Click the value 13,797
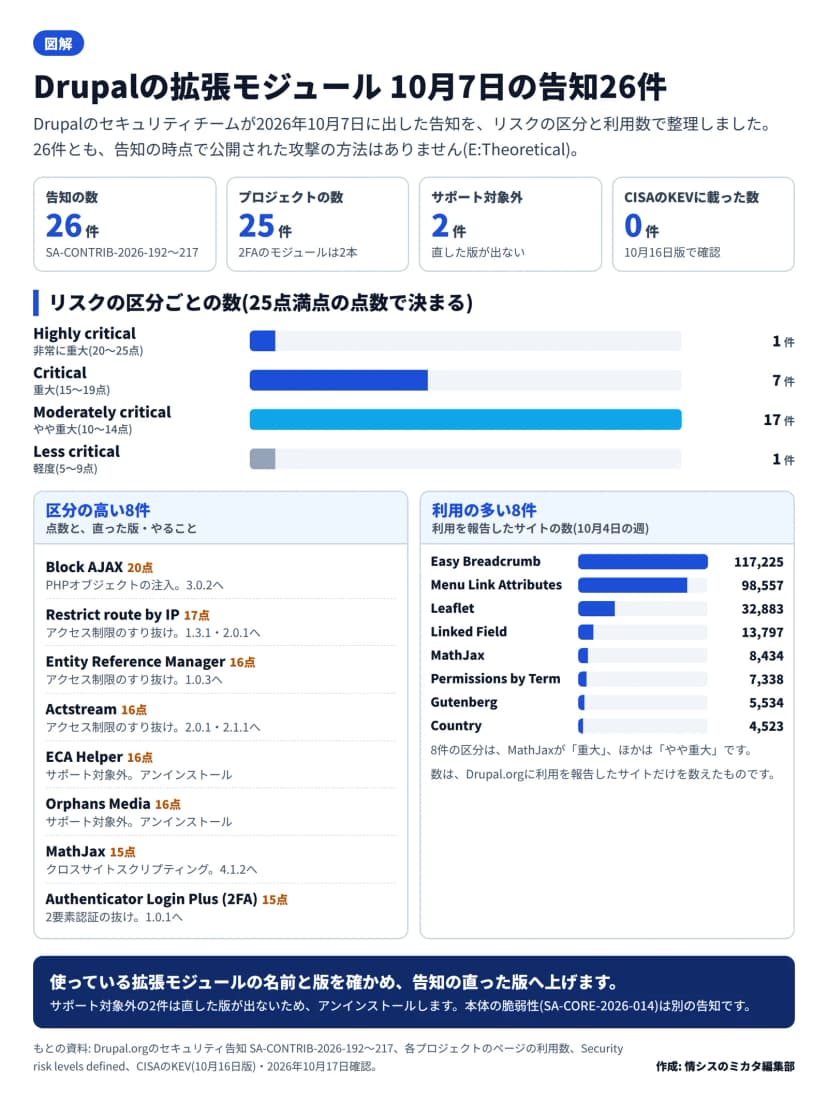Viewport: 828px width, 1100px height. 763,632
